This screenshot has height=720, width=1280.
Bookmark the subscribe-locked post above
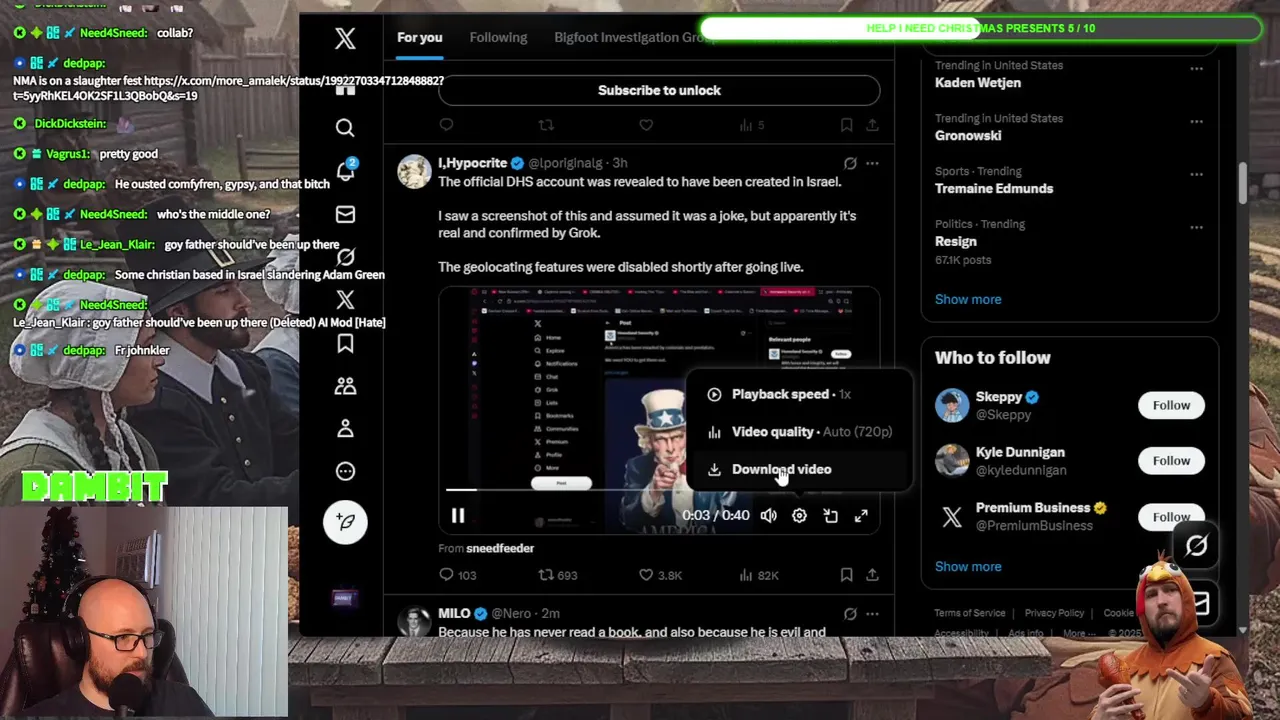pos(846,125)
